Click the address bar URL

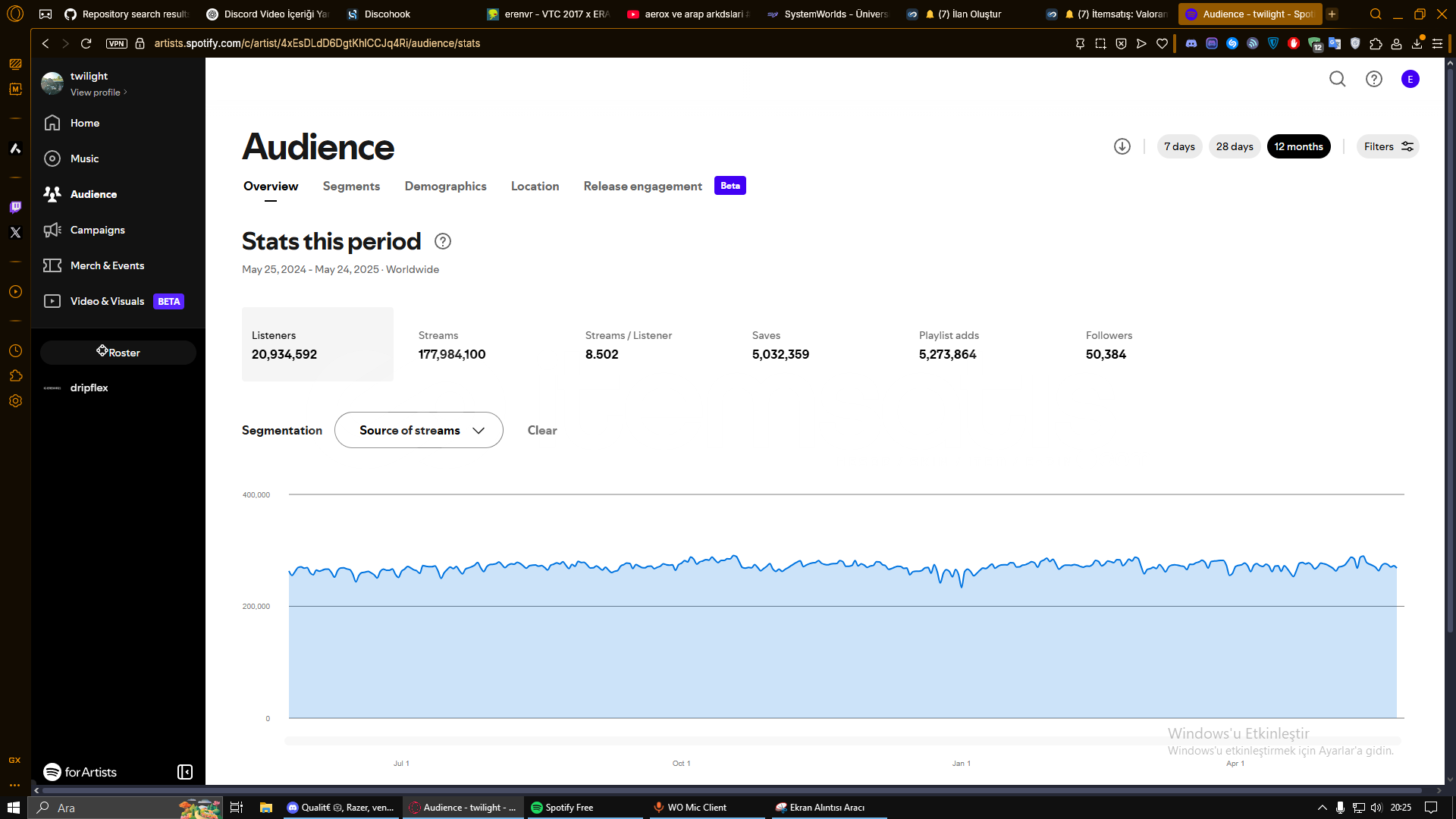pos(317,43)
